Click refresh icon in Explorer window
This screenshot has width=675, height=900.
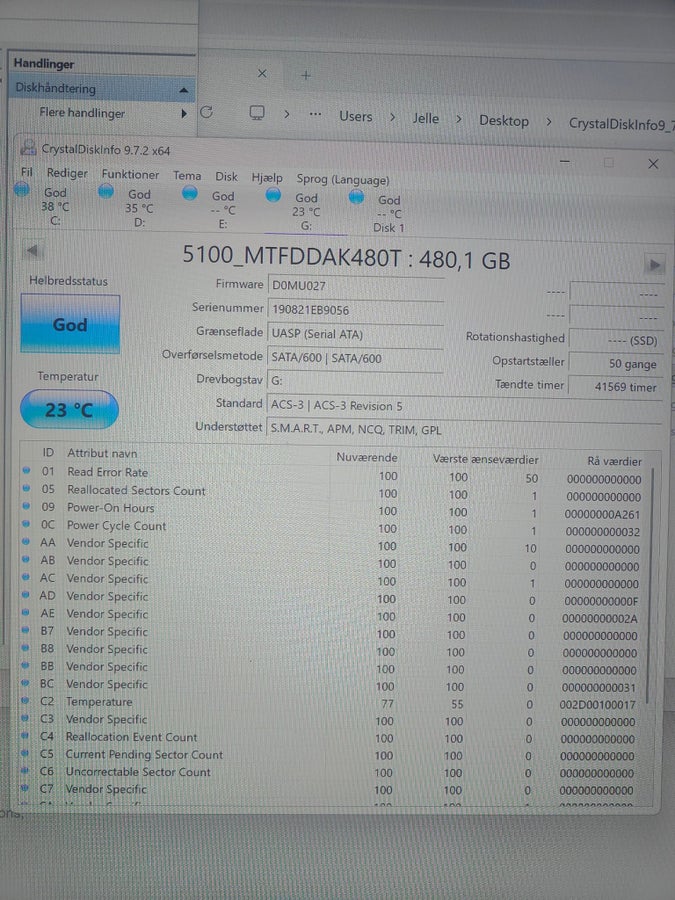206,112
